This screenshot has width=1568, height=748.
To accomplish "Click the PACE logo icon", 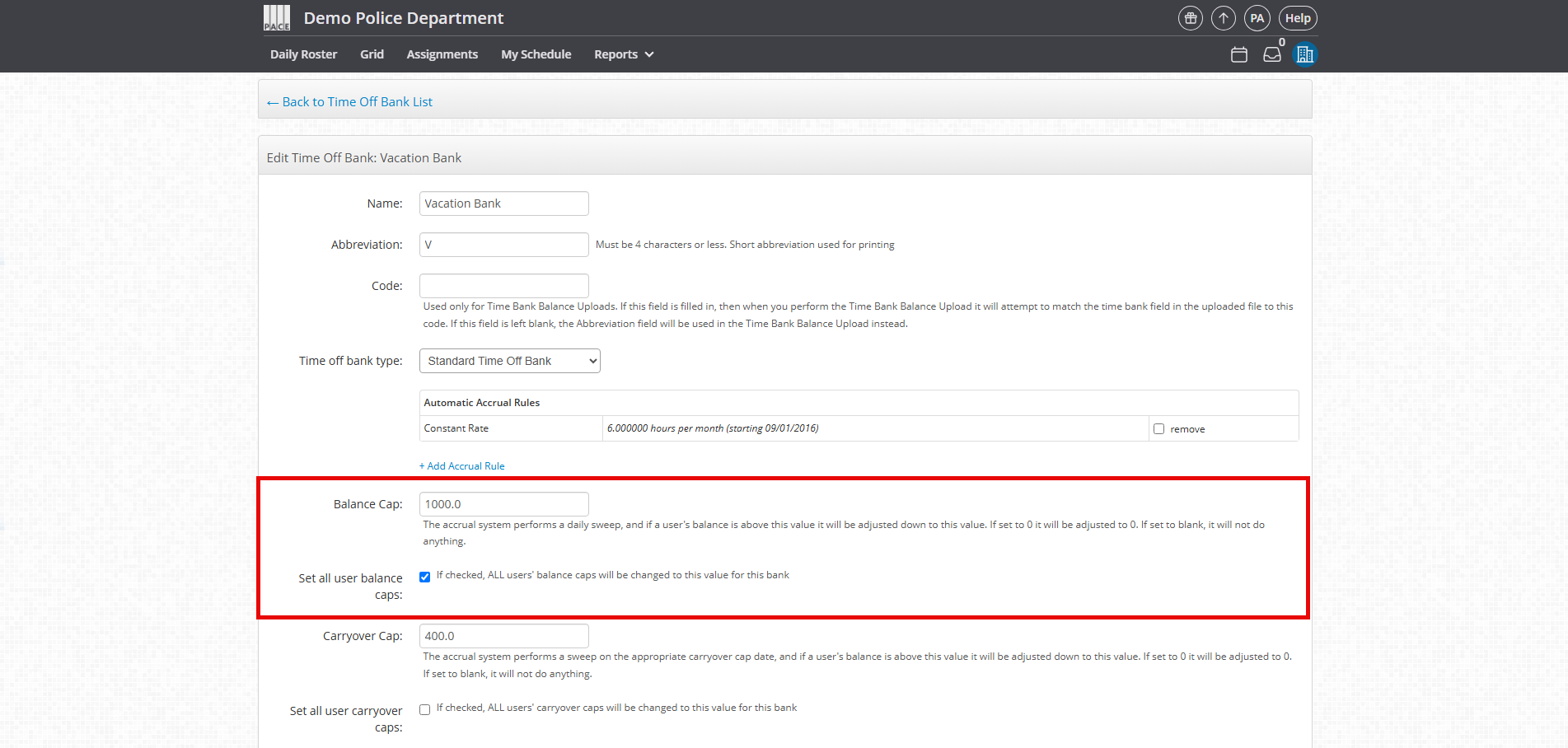I will [277, 17].
